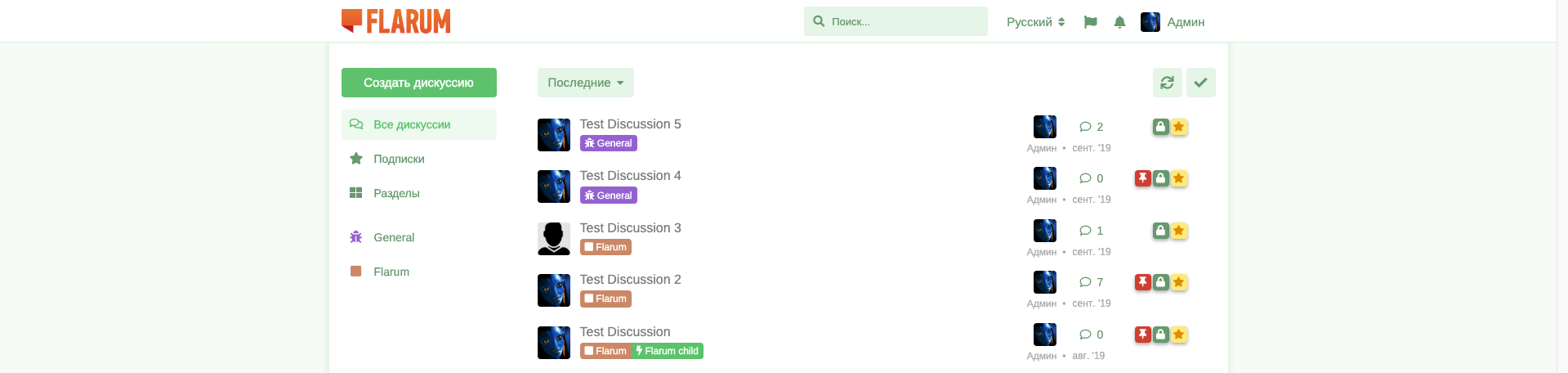Click reply count 1 on Test Discussion 3

point(1092,231)
